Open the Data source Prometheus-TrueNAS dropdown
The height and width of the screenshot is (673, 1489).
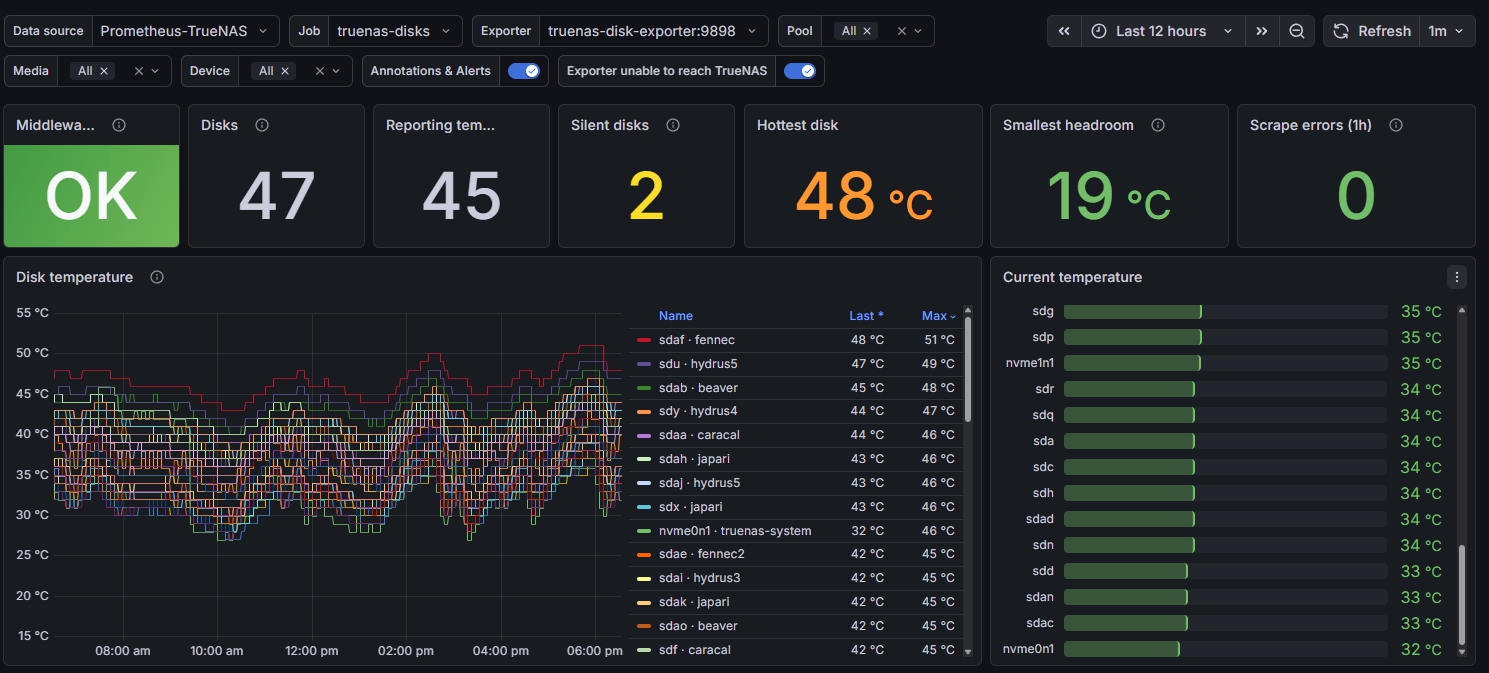186,31
